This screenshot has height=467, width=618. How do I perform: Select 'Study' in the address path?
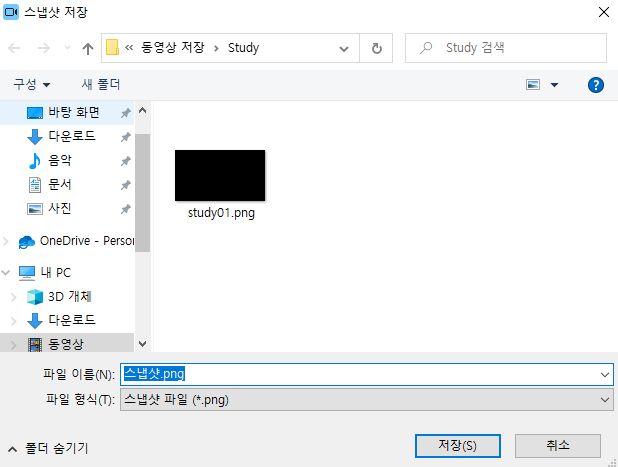tap(244, 48)
